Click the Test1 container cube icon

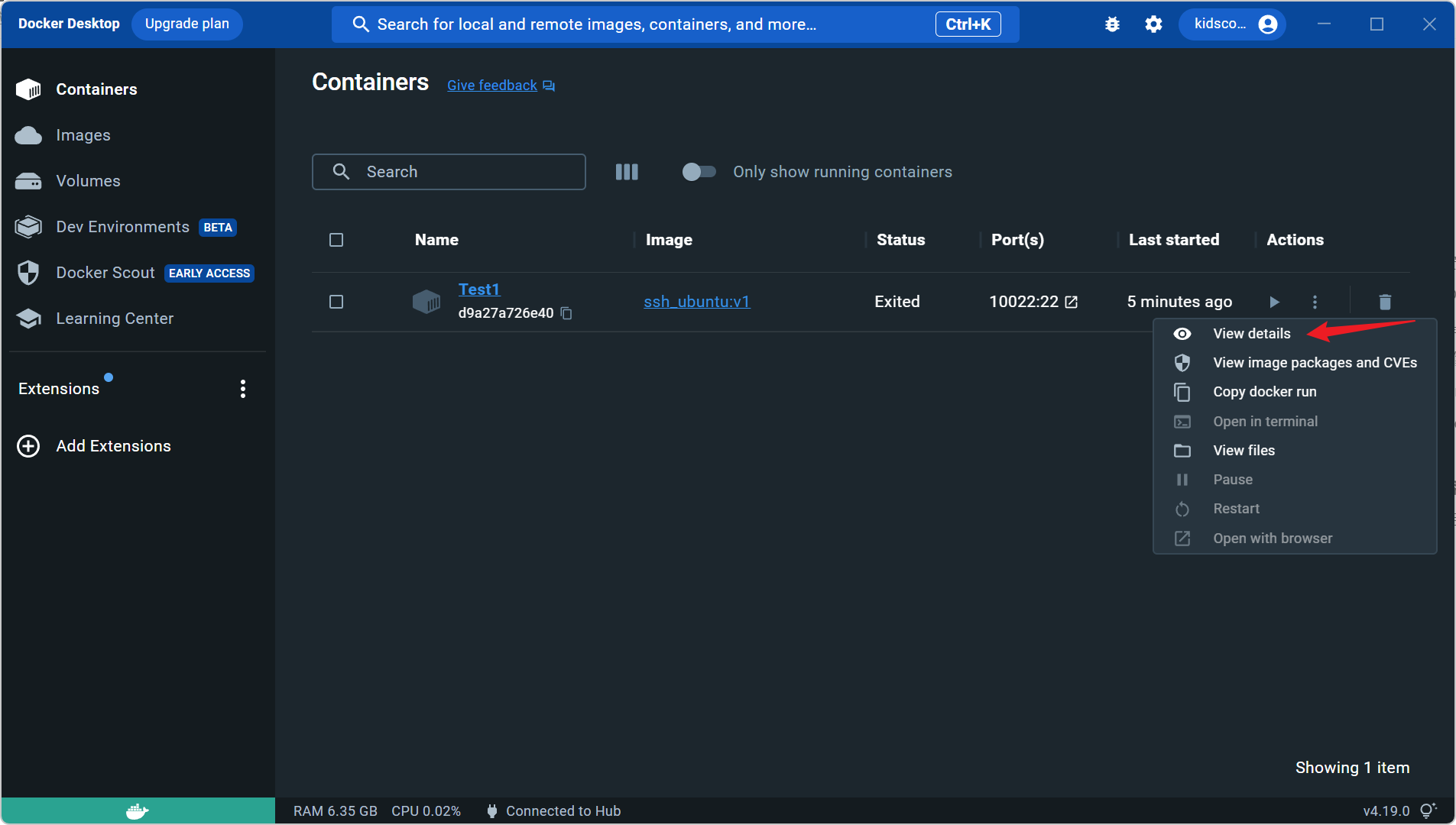426,302
